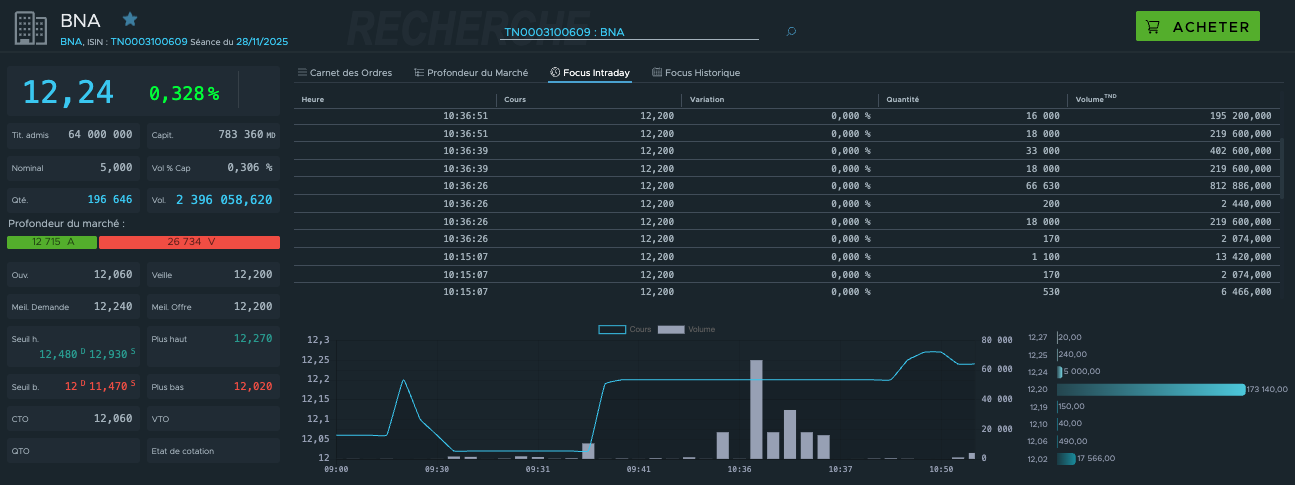Click the stock search input field
This screenshot has width=1295, height=485.
pyautogui.click(x=629, y=32)
